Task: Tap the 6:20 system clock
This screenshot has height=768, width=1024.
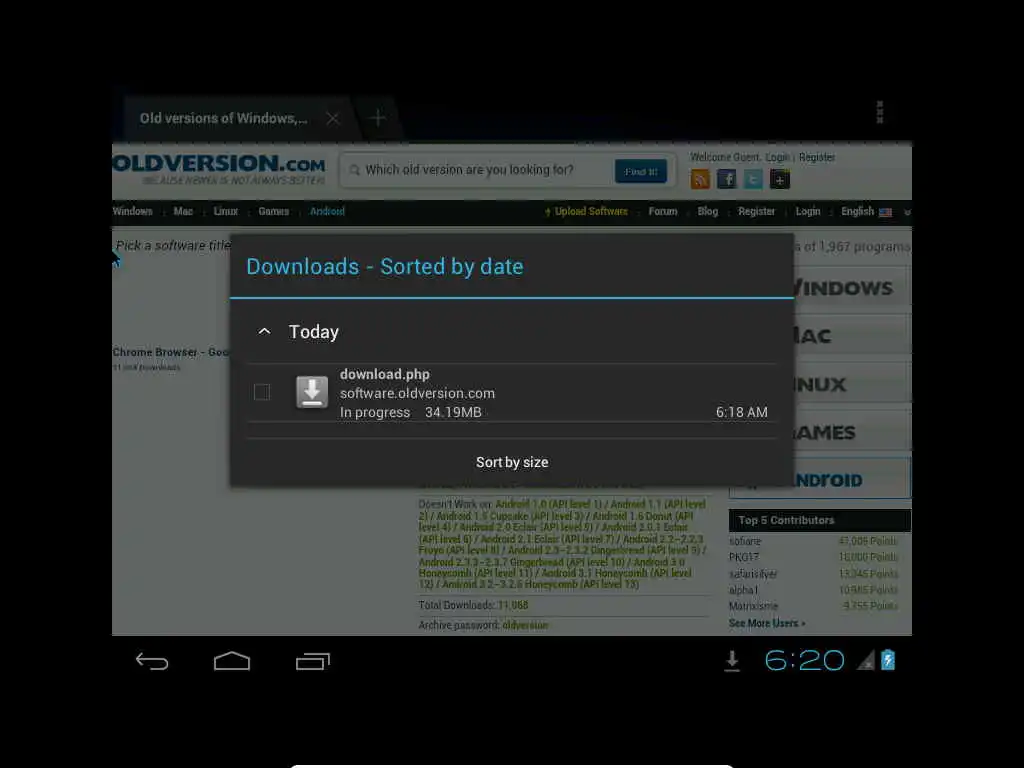Action: (x=805, y=661)
